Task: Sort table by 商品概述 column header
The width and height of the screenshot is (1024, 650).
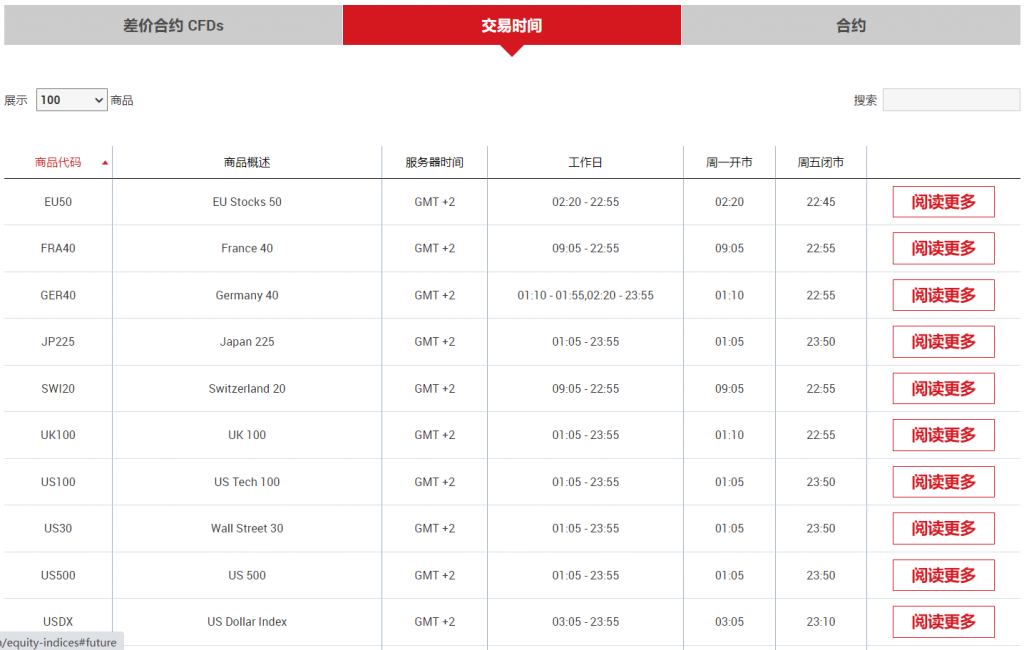Action: click(247, 162)
